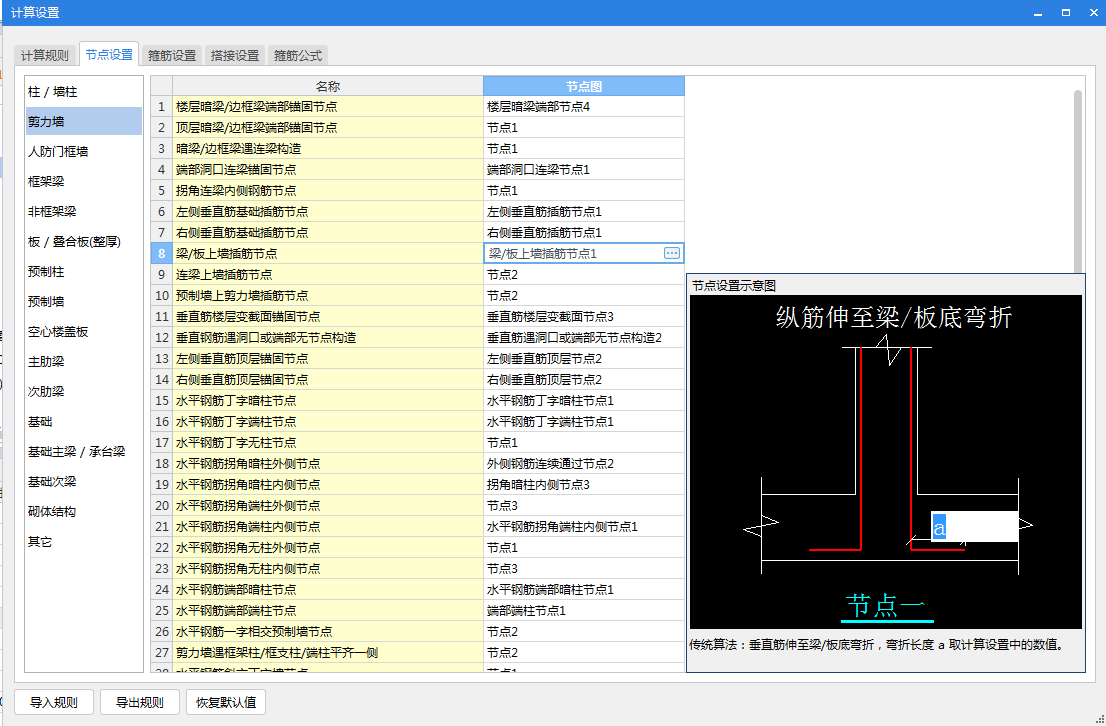Select 砌体结构 category
The image size is (1106, 726).
[x=83, y=512]
